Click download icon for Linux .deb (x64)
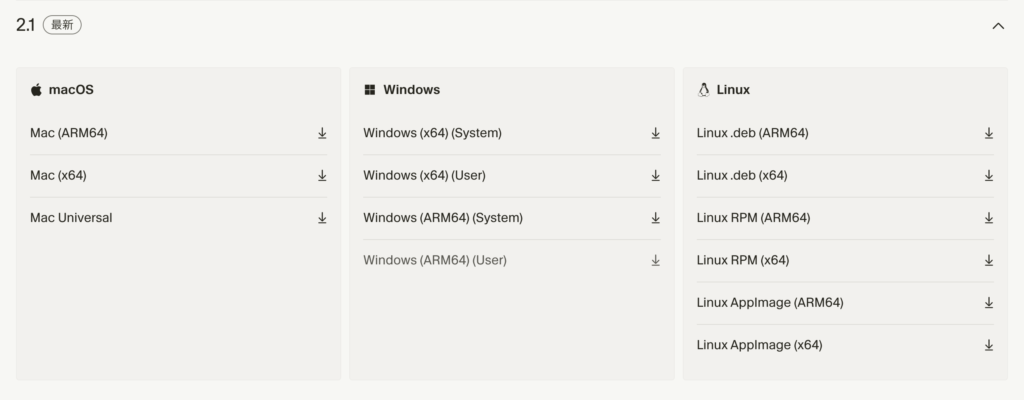The width and height of the screenshot is (1024, 400). point(989,176)
